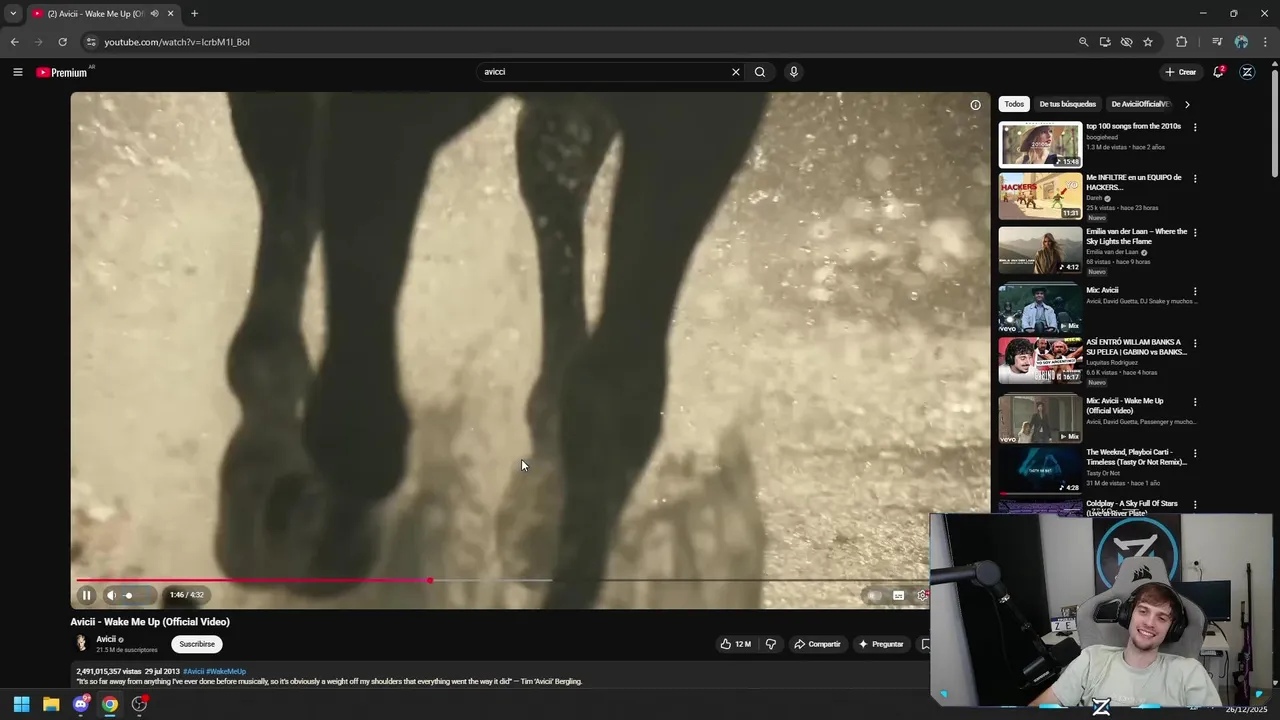Viewport: 1280px width, 720px height.
Task: Open the Preguntar AI button
Action: [x=881, y=644]
